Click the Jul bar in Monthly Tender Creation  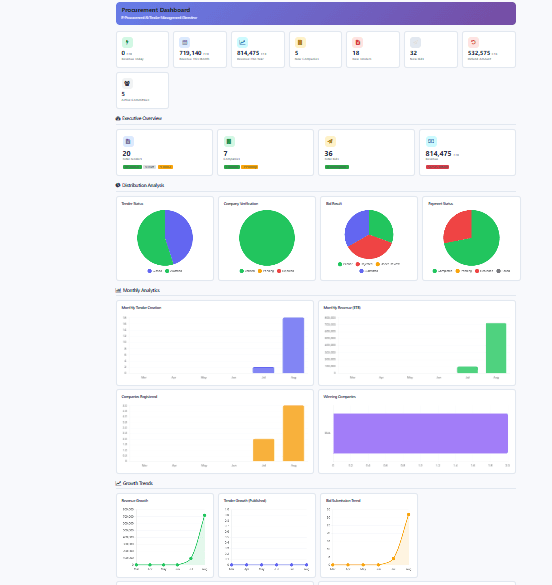pos(263,370)
